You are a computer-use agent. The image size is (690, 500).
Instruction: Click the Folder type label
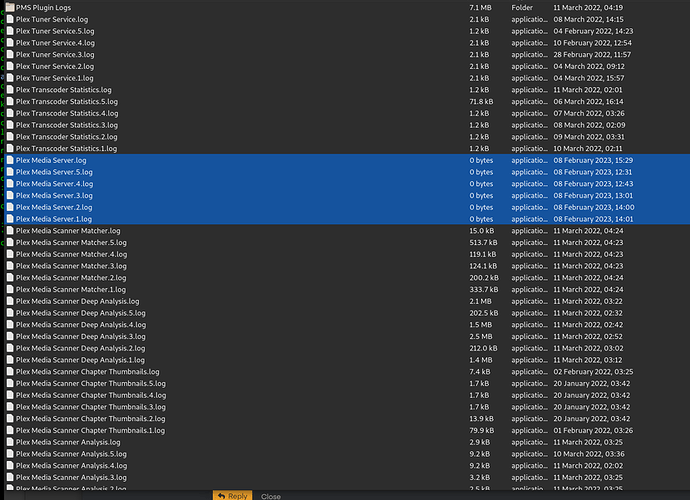pyautogui.click(x=522, y=7)
